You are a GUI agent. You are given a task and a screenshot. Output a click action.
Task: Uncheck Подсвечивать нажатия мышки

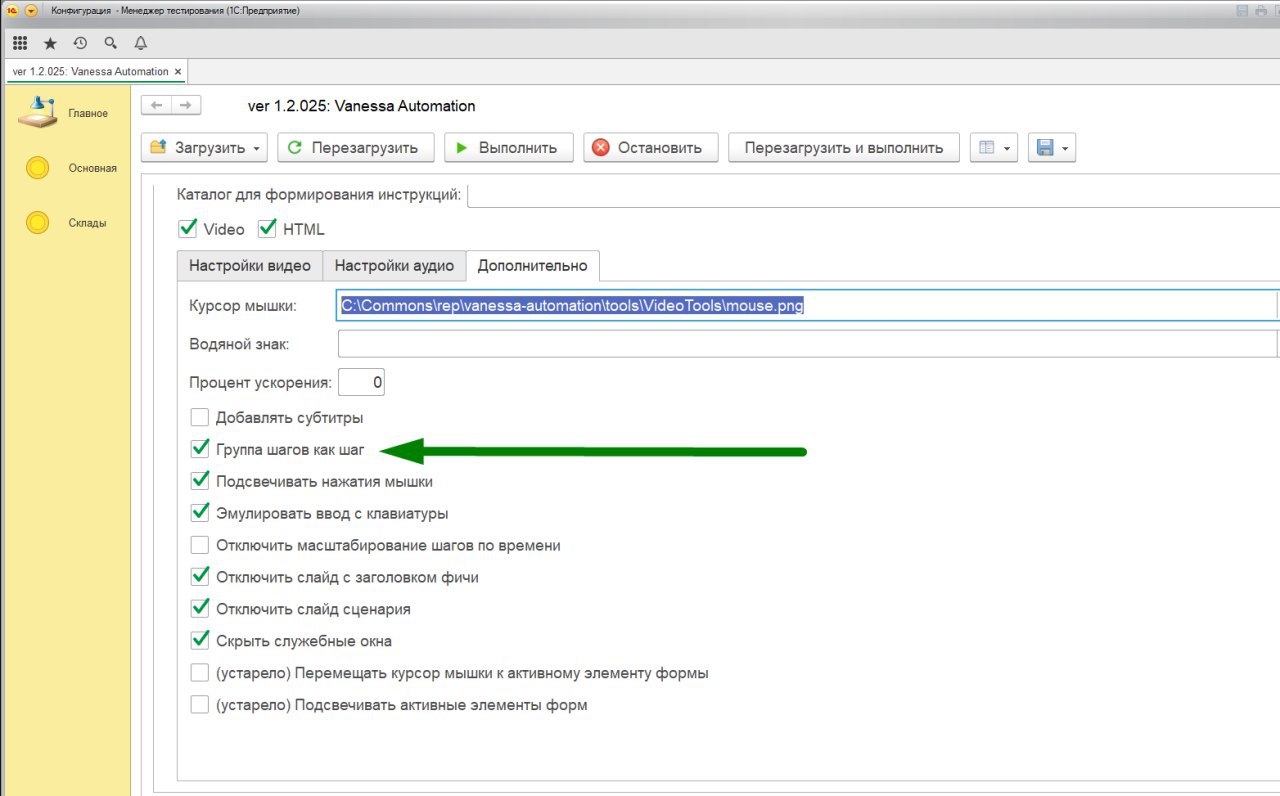pyautogui.click(x=200, y=481)
